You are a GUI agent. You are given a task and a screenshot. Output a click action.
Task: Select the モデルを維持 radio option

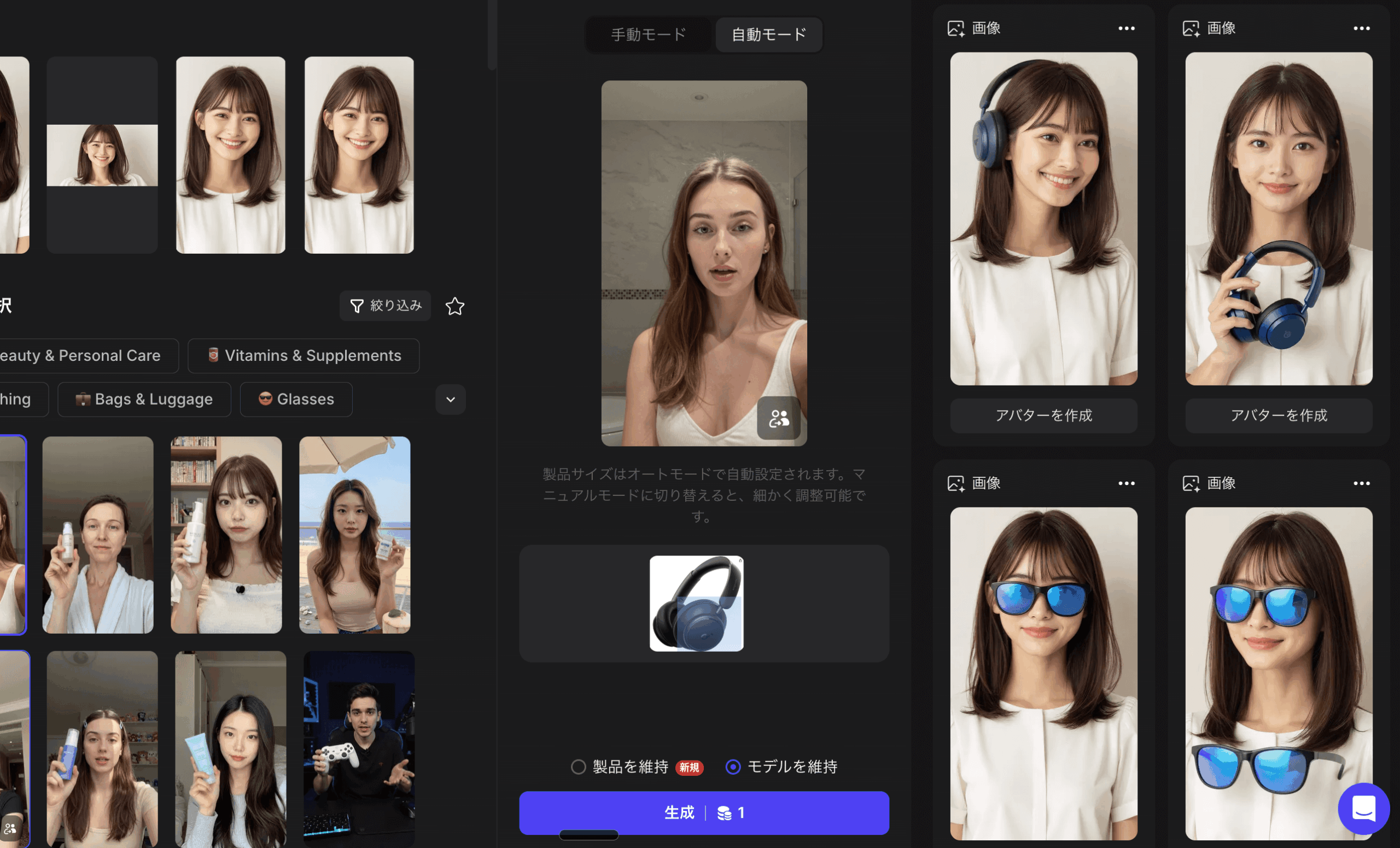pos(733,767)
